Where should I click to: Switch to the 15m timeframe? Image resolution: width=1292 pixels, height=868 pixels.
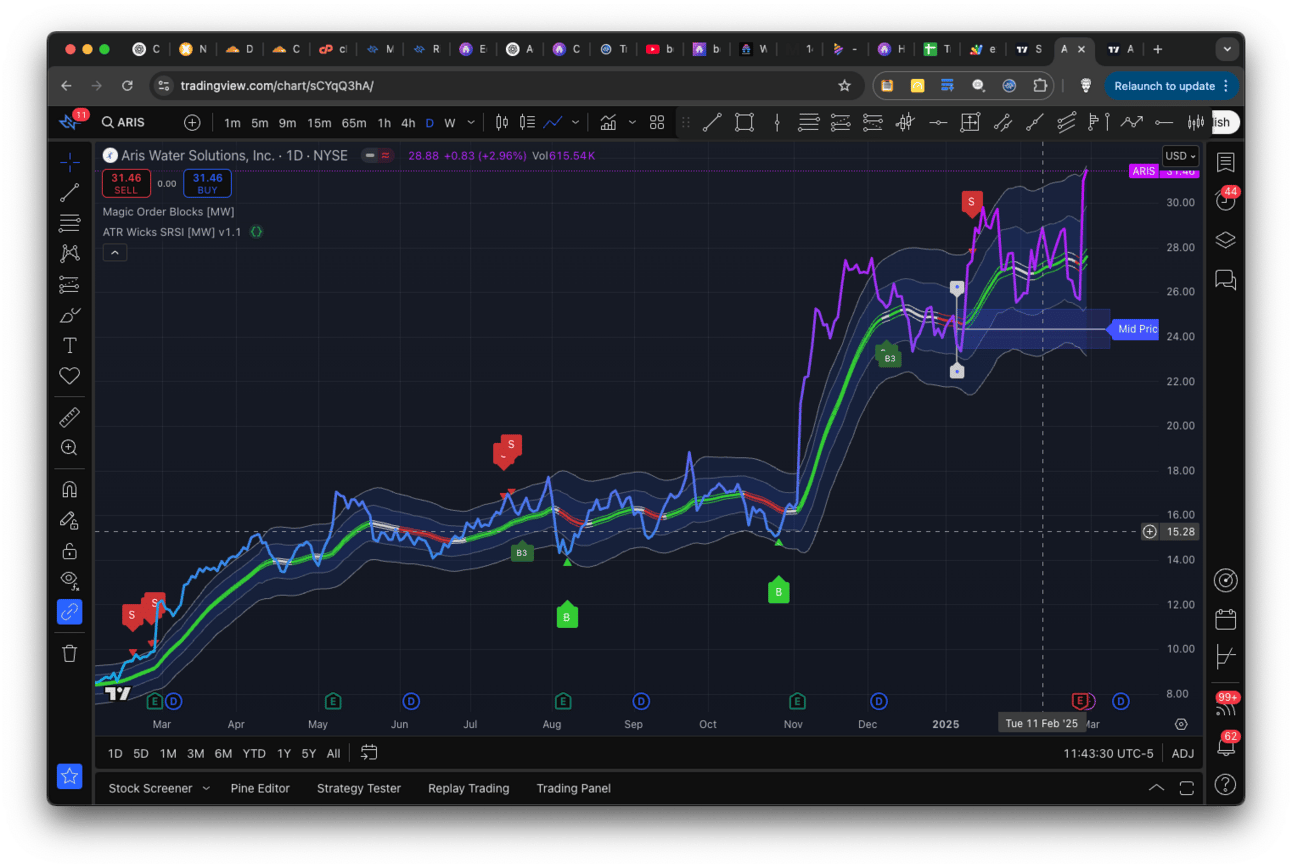319,123
